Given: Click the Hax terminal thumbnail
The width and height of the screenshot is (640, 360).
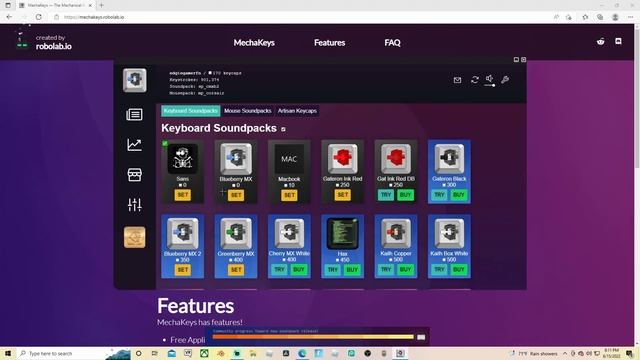Looking at the screenshot, I should (x=342, y=233).
